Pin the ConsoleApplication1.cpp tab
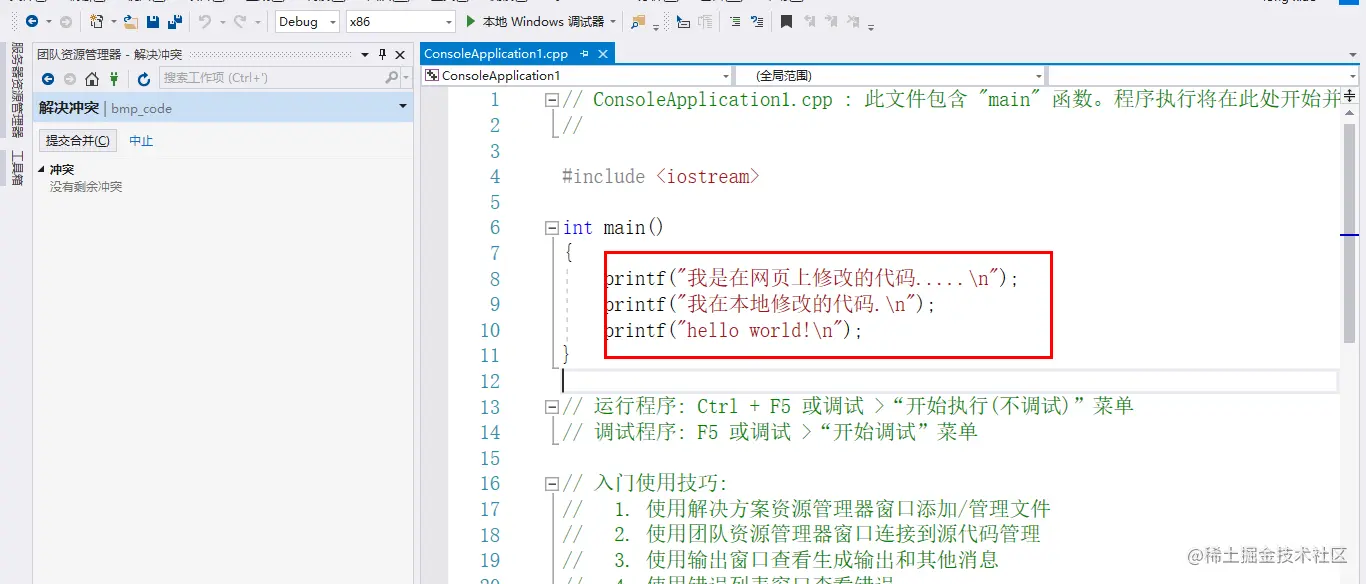This screenshot has width=1366, height=584. 584,54
